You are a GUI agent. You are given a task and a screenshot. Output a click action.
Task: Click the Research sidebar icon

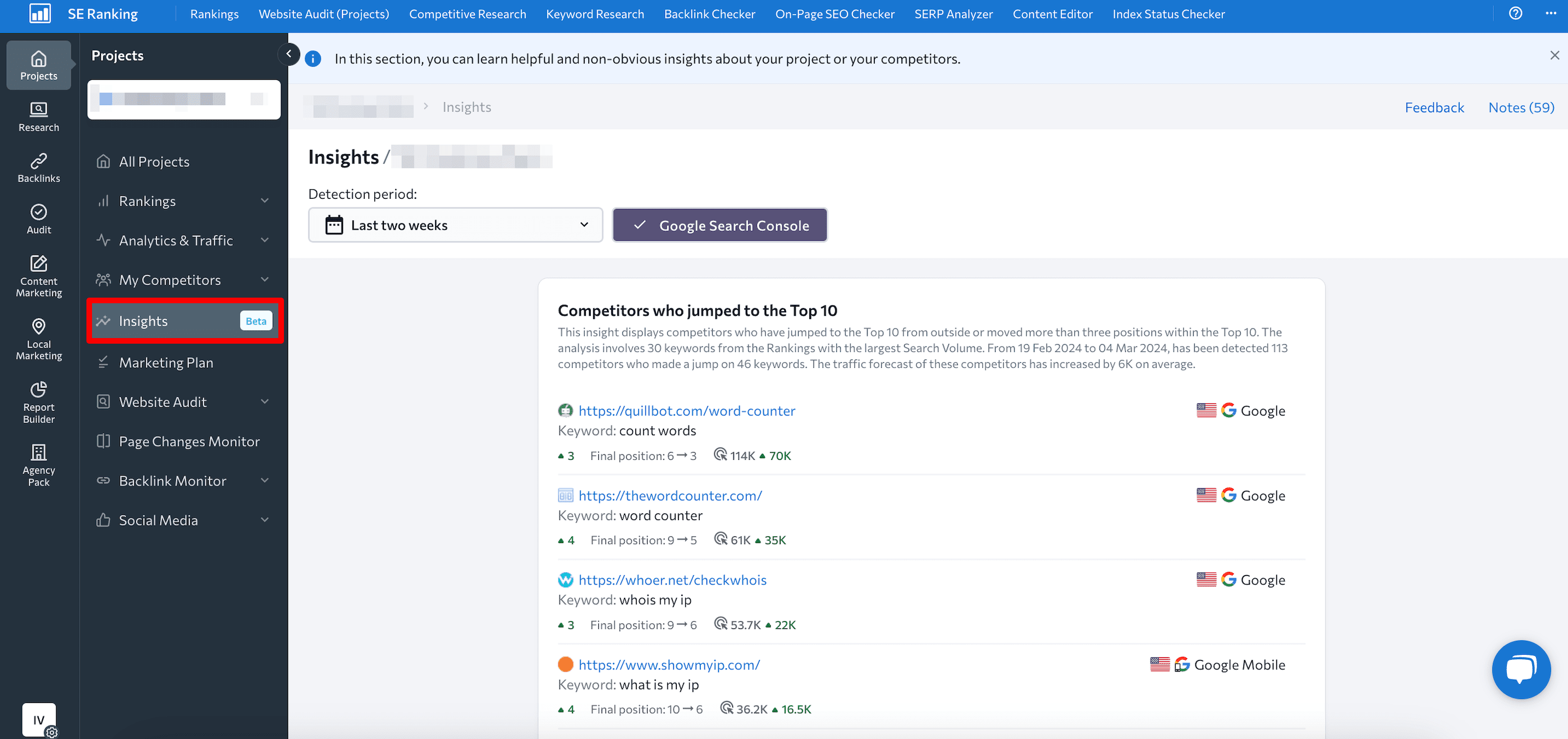(38, 112)
